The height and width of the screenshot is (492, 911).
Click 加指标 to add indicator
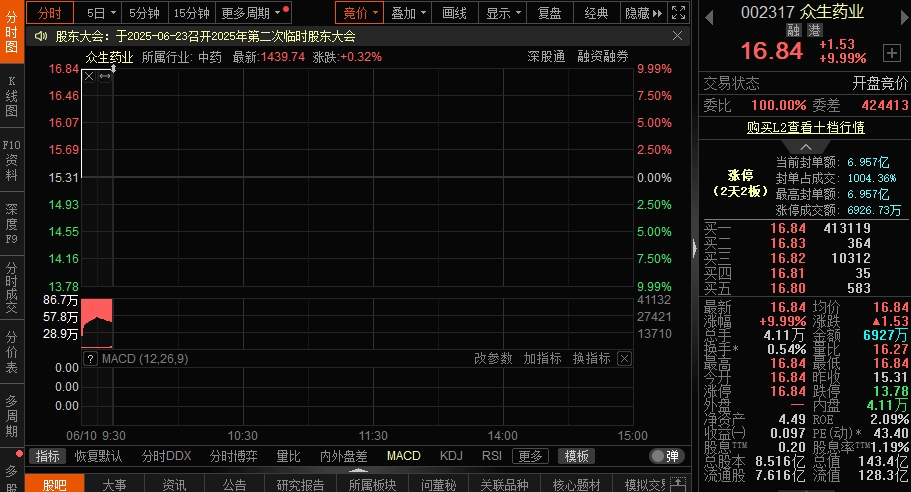(x=542, y=358)
